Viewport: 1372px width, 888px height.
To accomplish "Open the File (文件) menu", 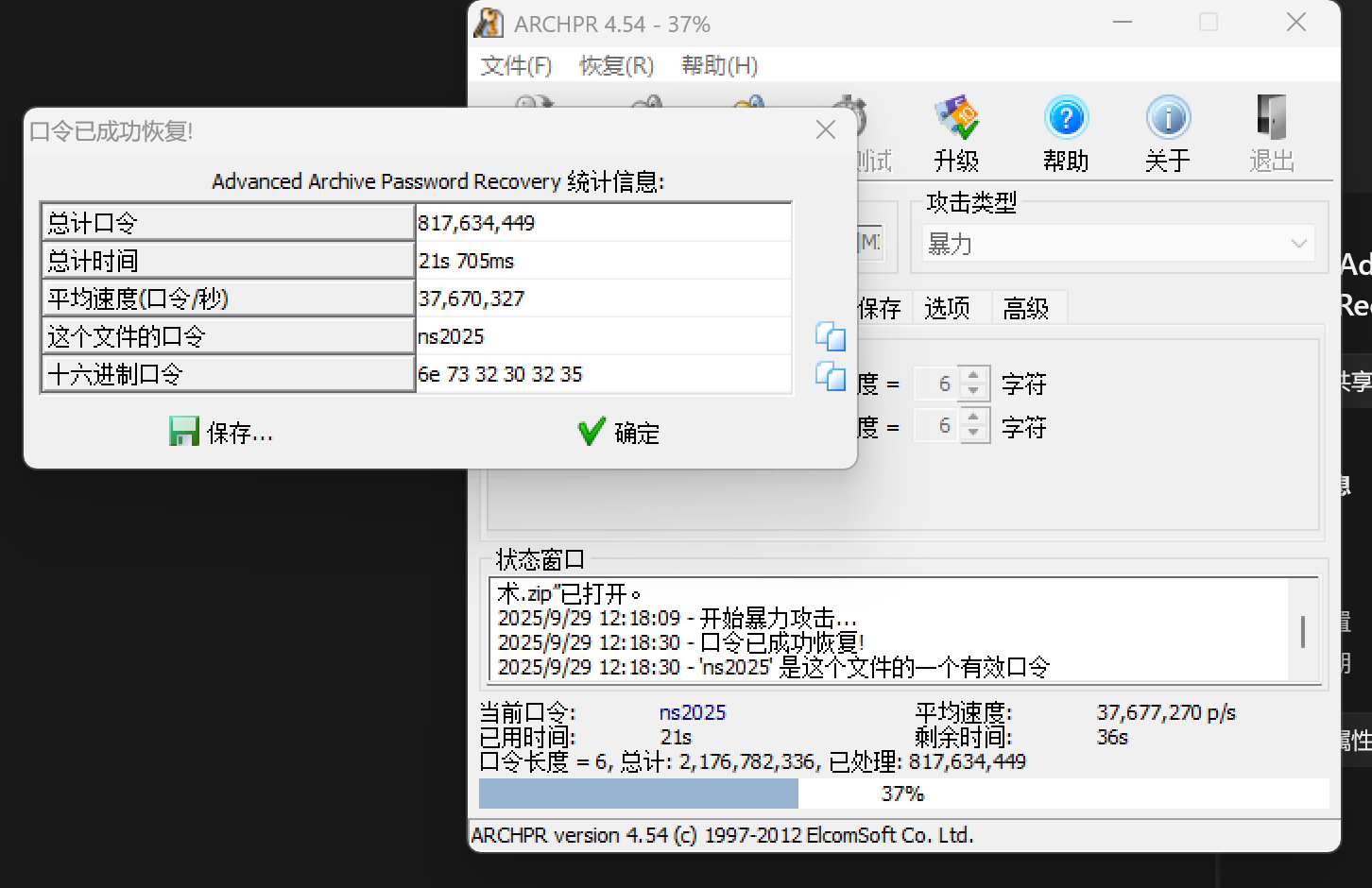I will (516, 65).
